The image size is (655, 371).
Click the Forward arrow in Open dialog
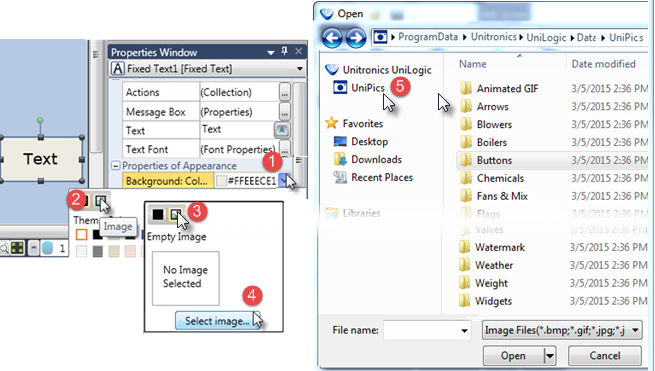pyautogui.click(x=355, y=38)
